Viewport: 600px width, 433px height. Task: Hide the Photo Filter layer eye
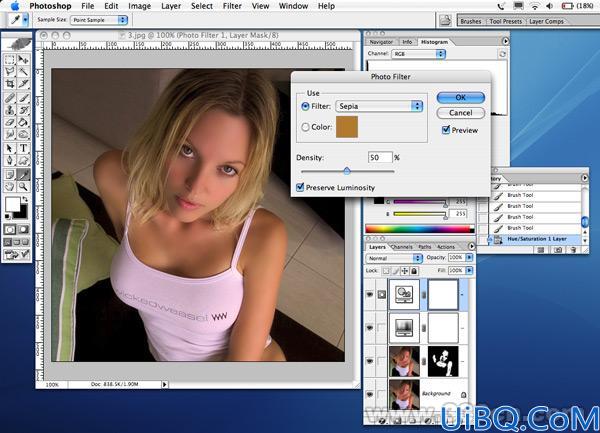pyautogui.click(x=370, y=295)
